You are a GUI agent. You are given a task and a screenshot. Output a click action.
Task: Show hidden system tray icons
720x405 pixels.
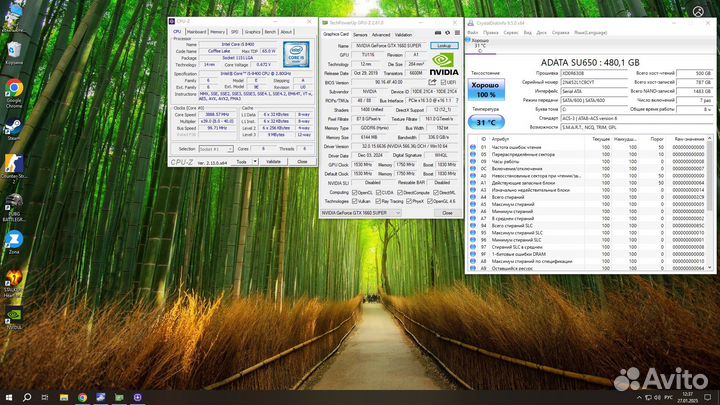pos(639,397)
